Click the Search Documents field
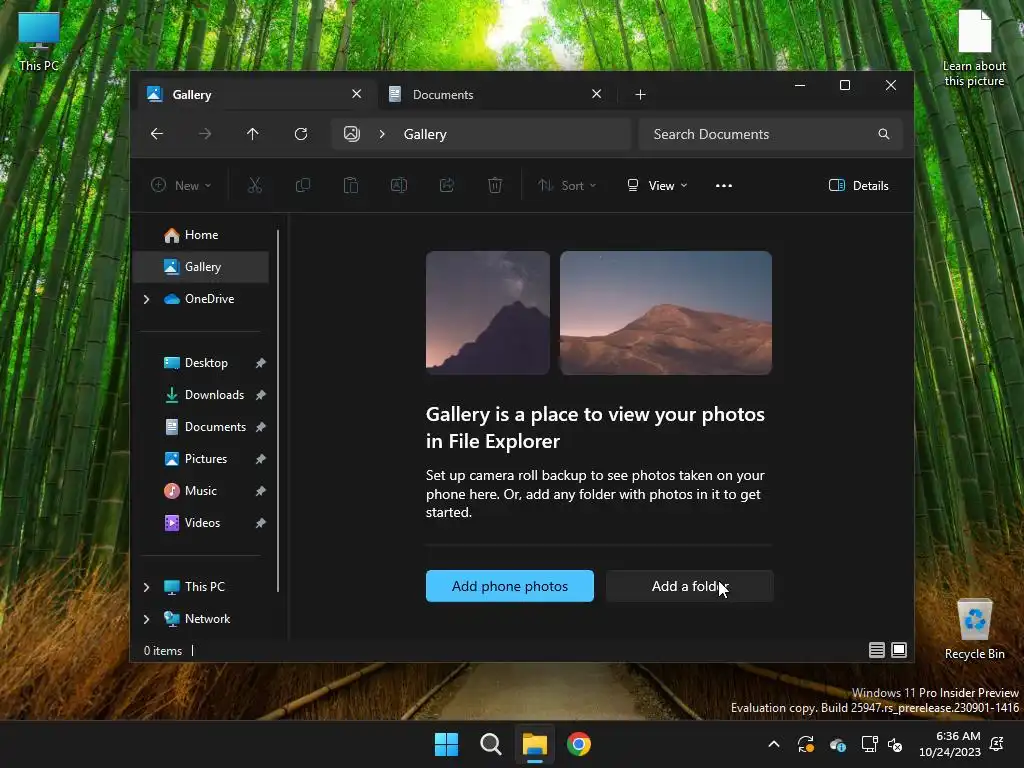This screenshot has width=1024, height=768. (771, 134)
